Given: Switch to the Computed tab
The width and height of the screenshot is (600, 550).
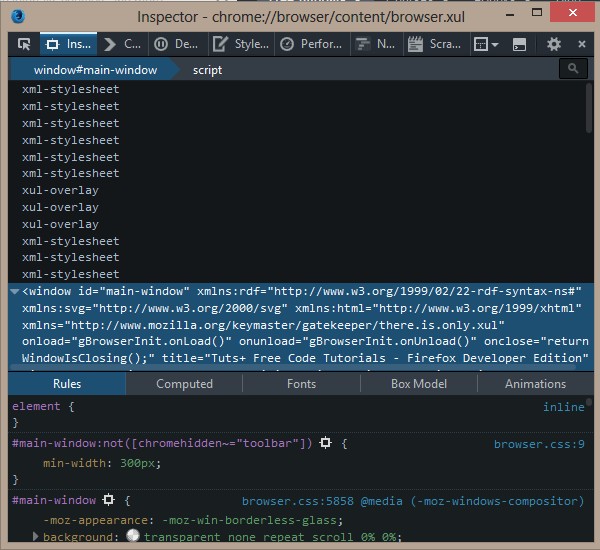Looking at the screenshot, I should pos(184,384).
